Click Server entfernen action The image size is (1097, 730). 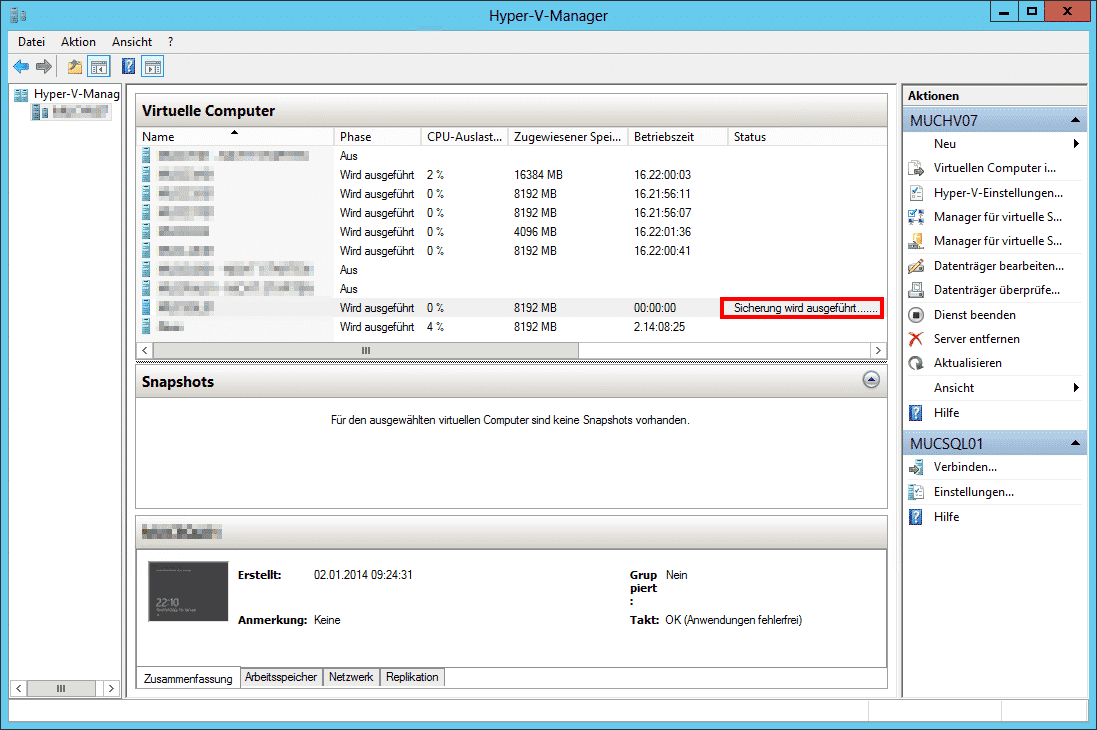point(977,339)
